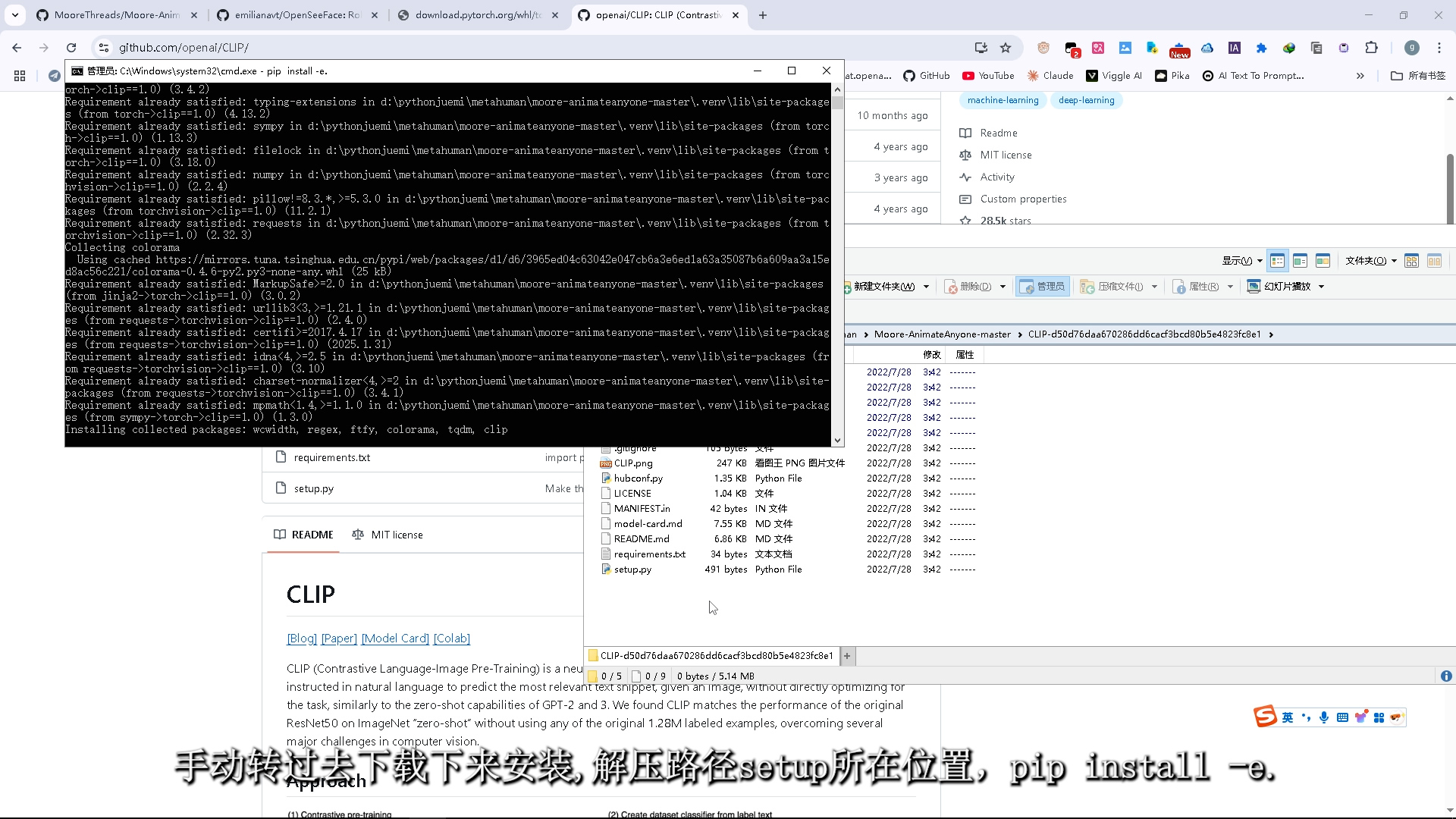
Task: Click the slideshow (幻灯片播放) icon
Action: pos(1254,287)
